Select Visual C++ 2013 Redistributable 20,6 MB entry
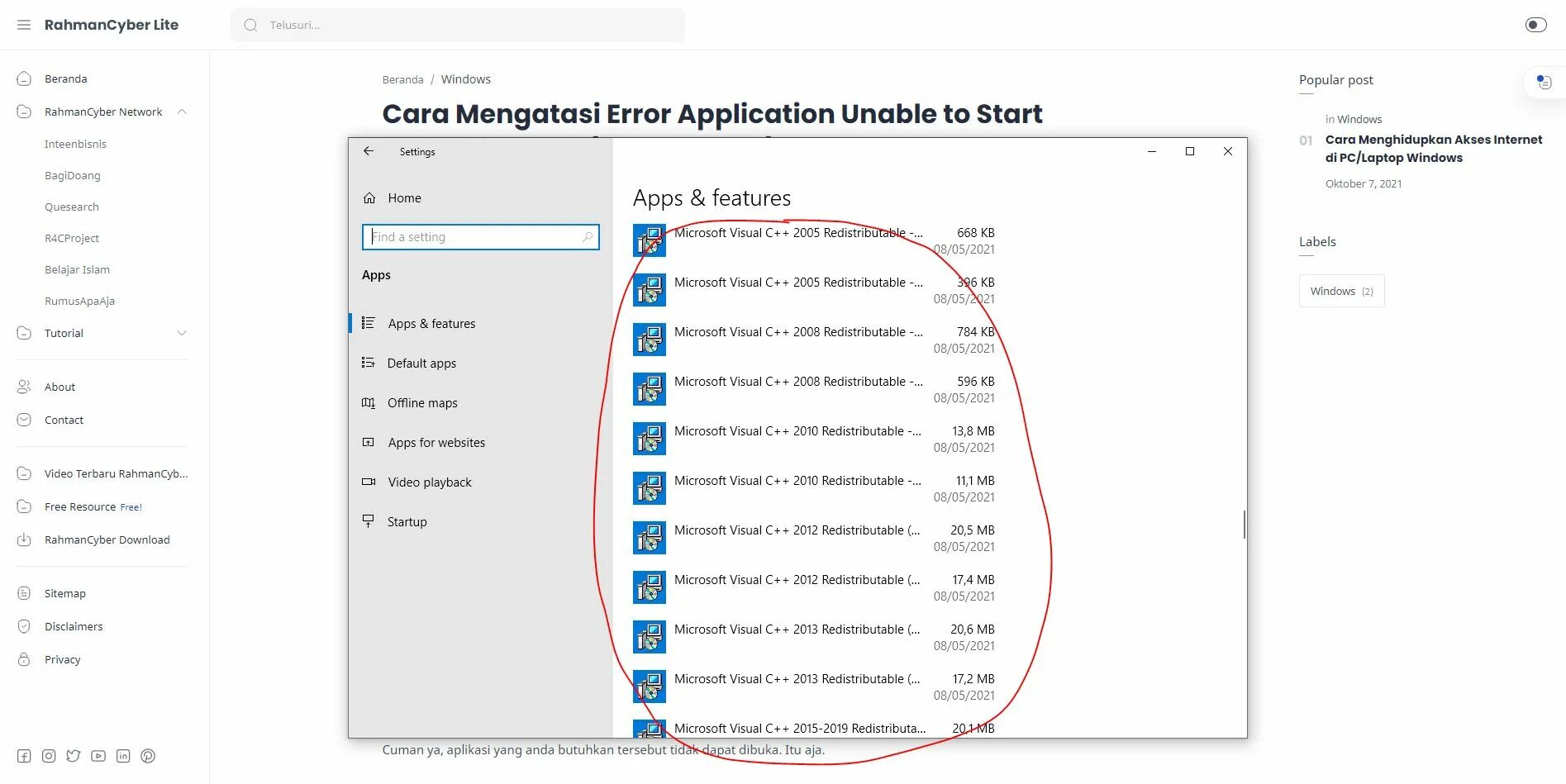This screenshot has width=1566, height=784. [x=814, y=637]
